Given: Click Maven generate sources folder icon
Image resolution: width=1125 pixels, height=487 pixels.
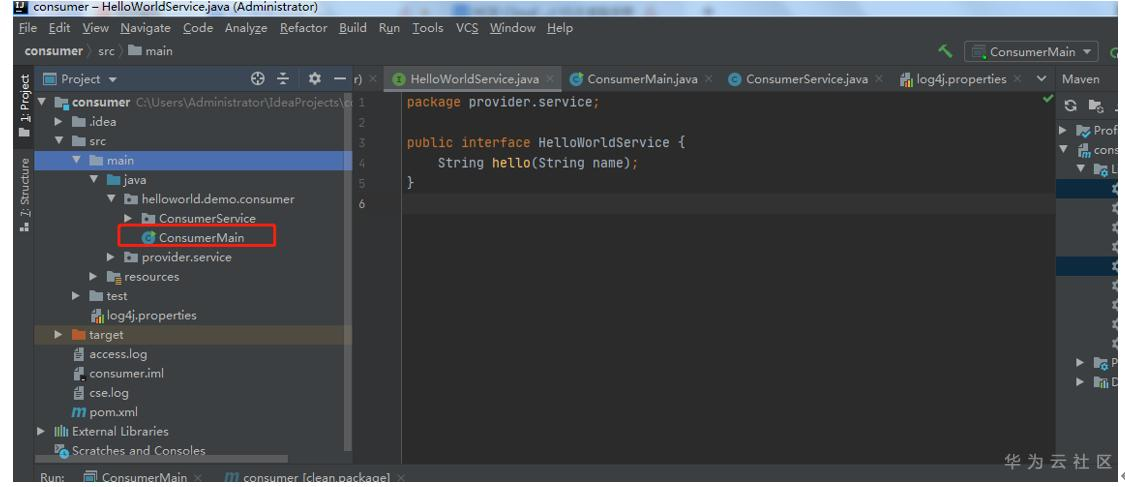Looking at the screenshot, I should (x=1096, y=105).
